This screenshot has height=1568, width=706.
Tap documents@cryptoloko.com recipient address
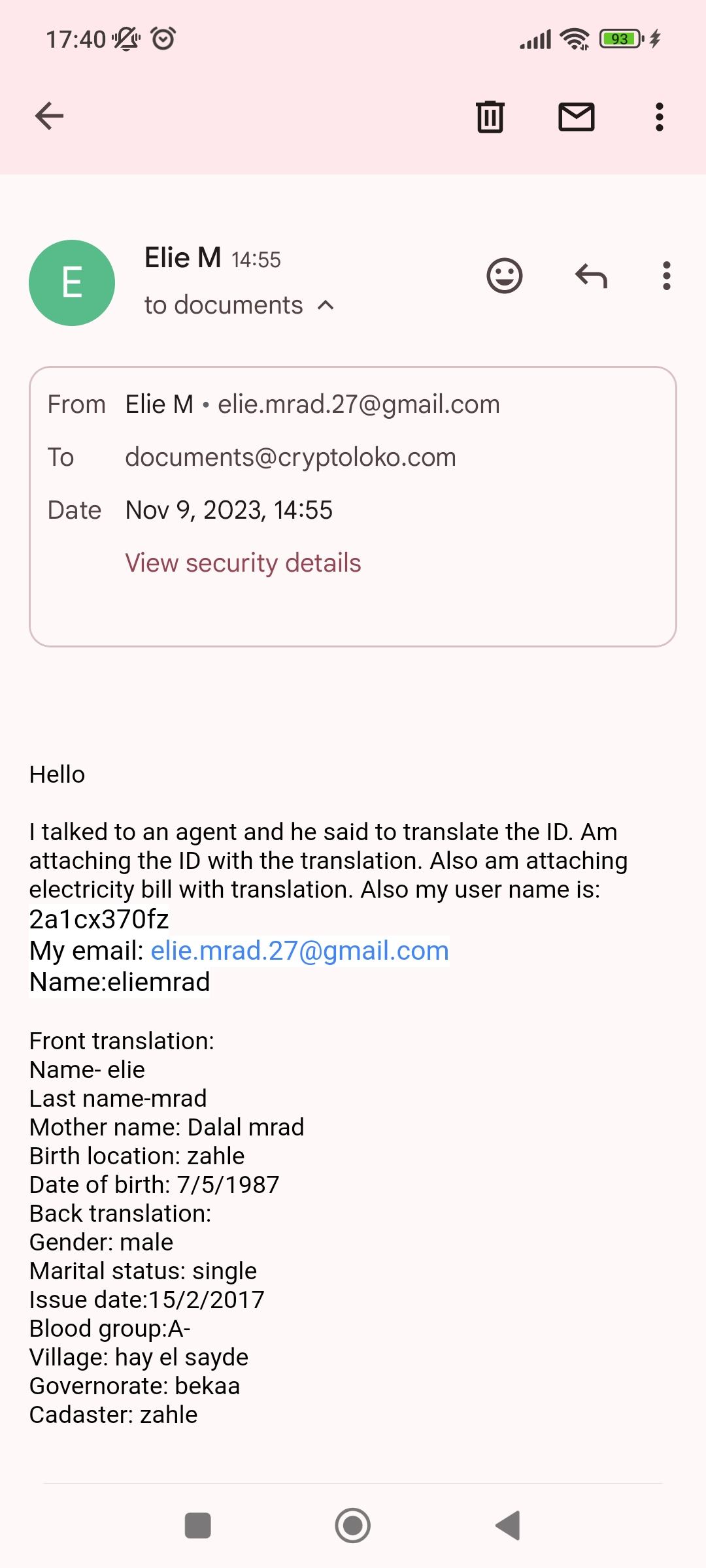[x=290, y=457]
